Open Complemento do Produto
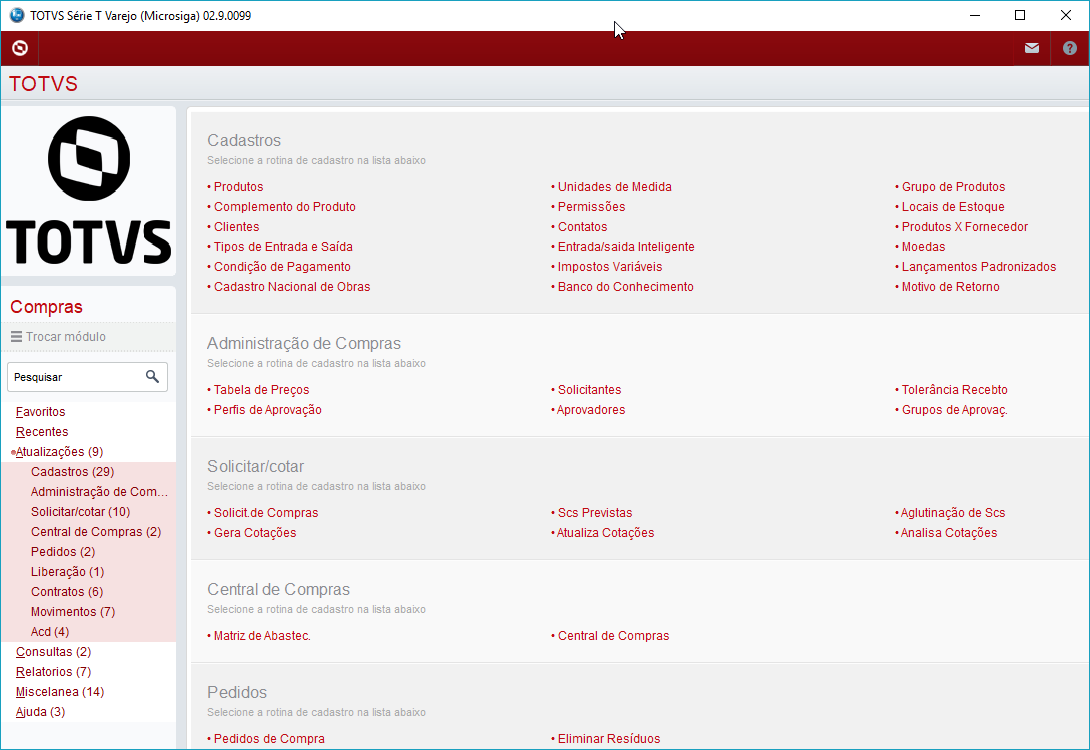 coord(285,207)
